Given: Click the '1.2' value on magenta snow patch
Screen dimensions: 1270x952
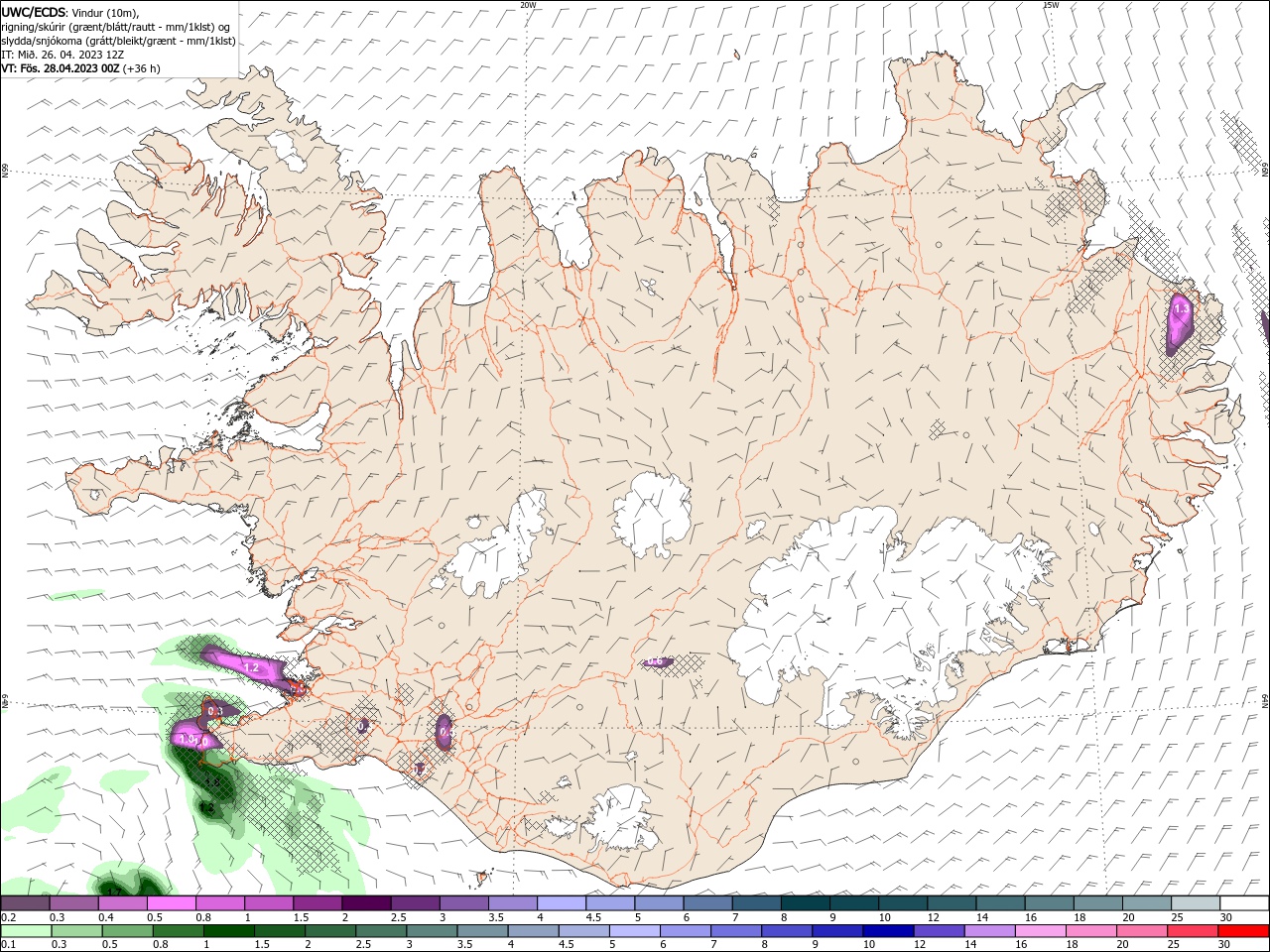Looking at the screenshot, I should click(x=251, y=667).
